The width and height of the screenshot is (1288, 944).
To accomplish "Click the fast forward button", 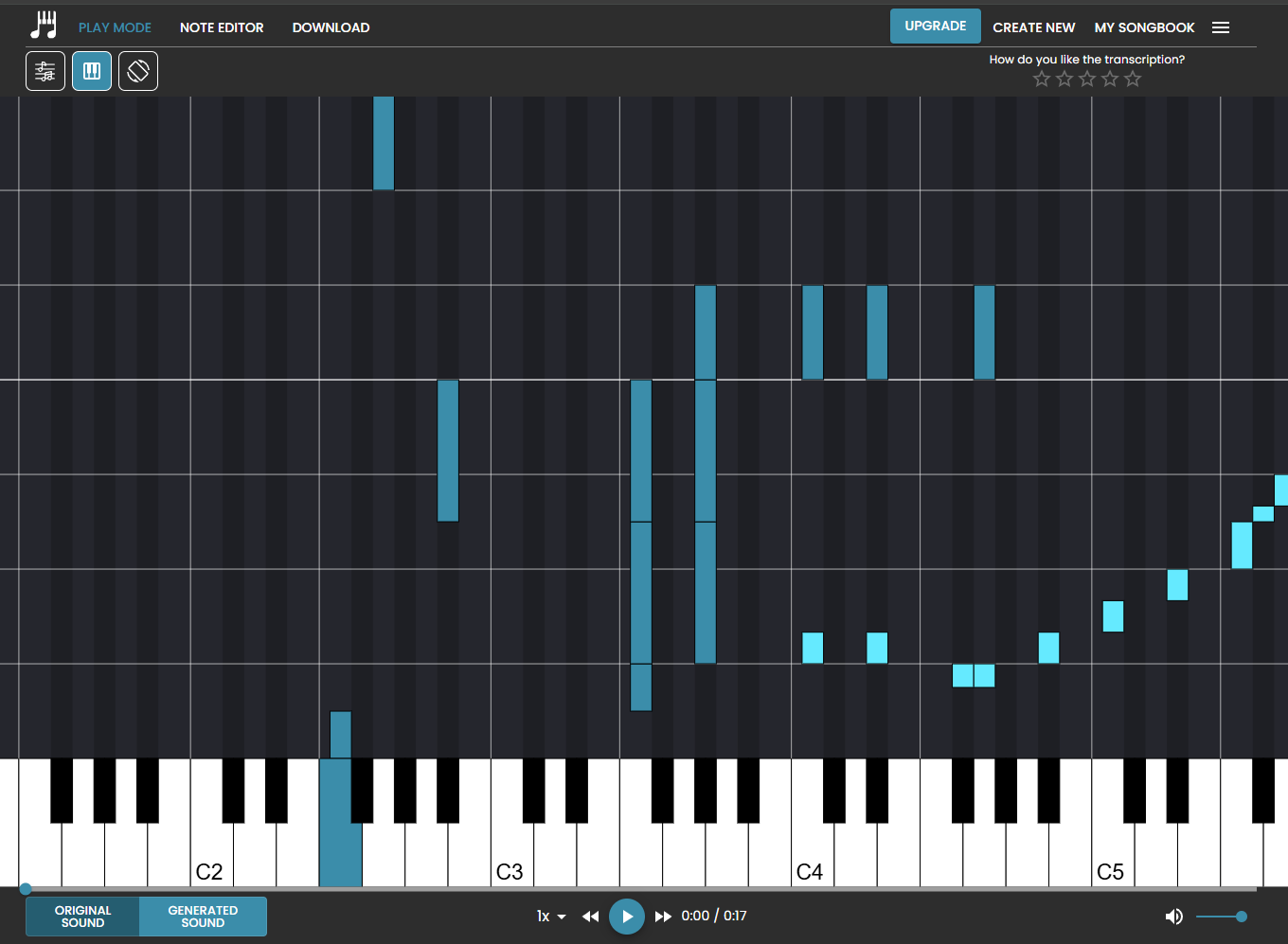I will [x=663, y=917].
